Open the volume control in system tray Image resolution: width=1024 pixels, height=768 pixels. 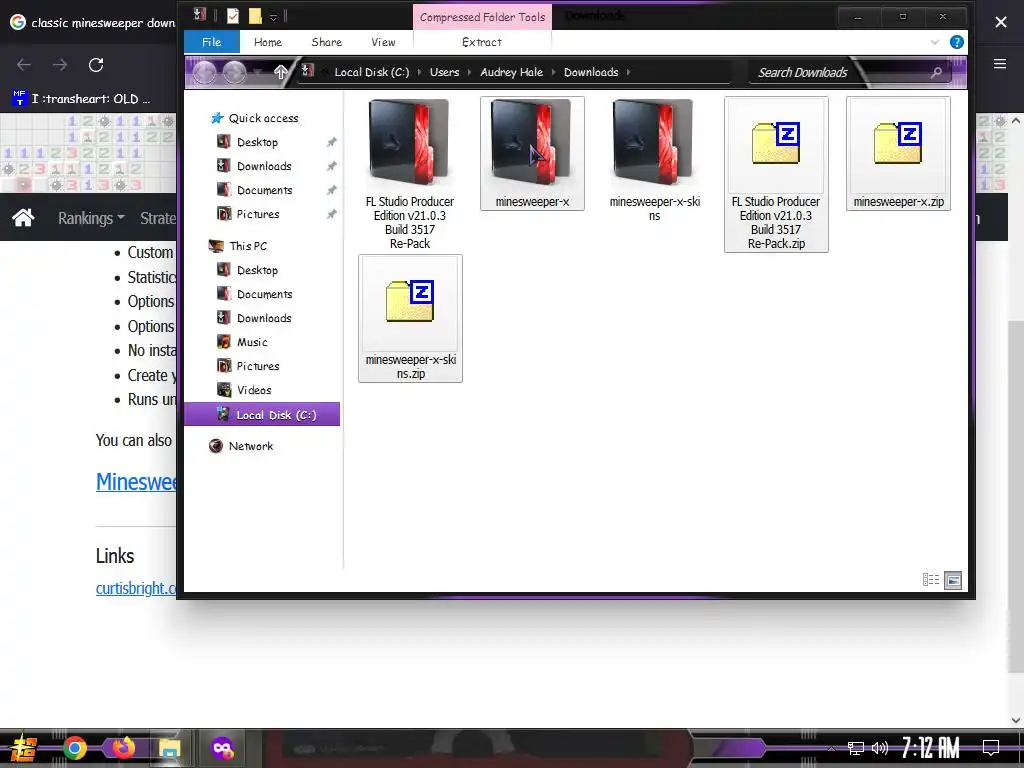click(880, 748)
